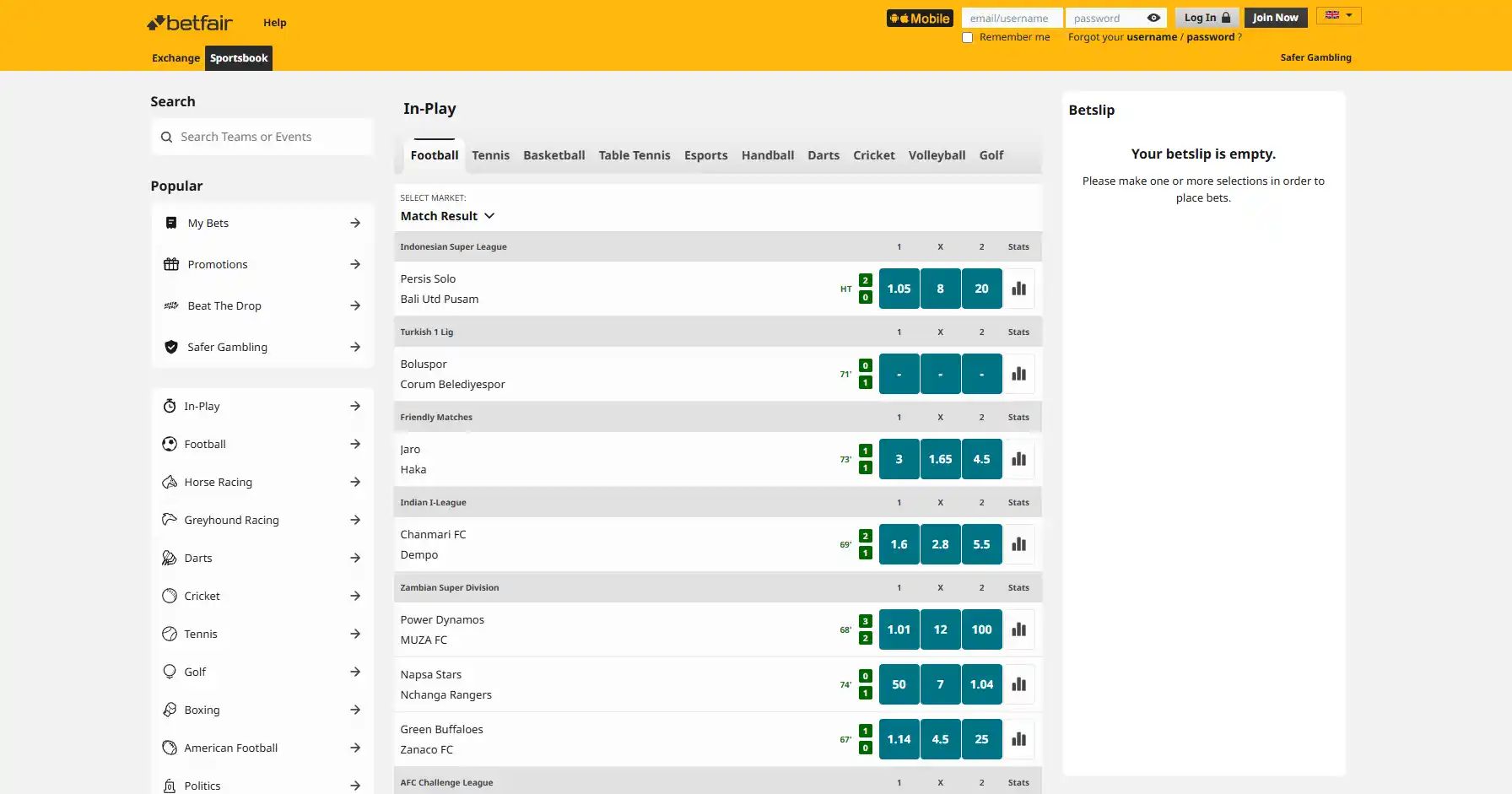Viewport: 1512px width, 794px height.
Task: Open stats chart for Power Dynamos match
Action: click(1019, 629)
